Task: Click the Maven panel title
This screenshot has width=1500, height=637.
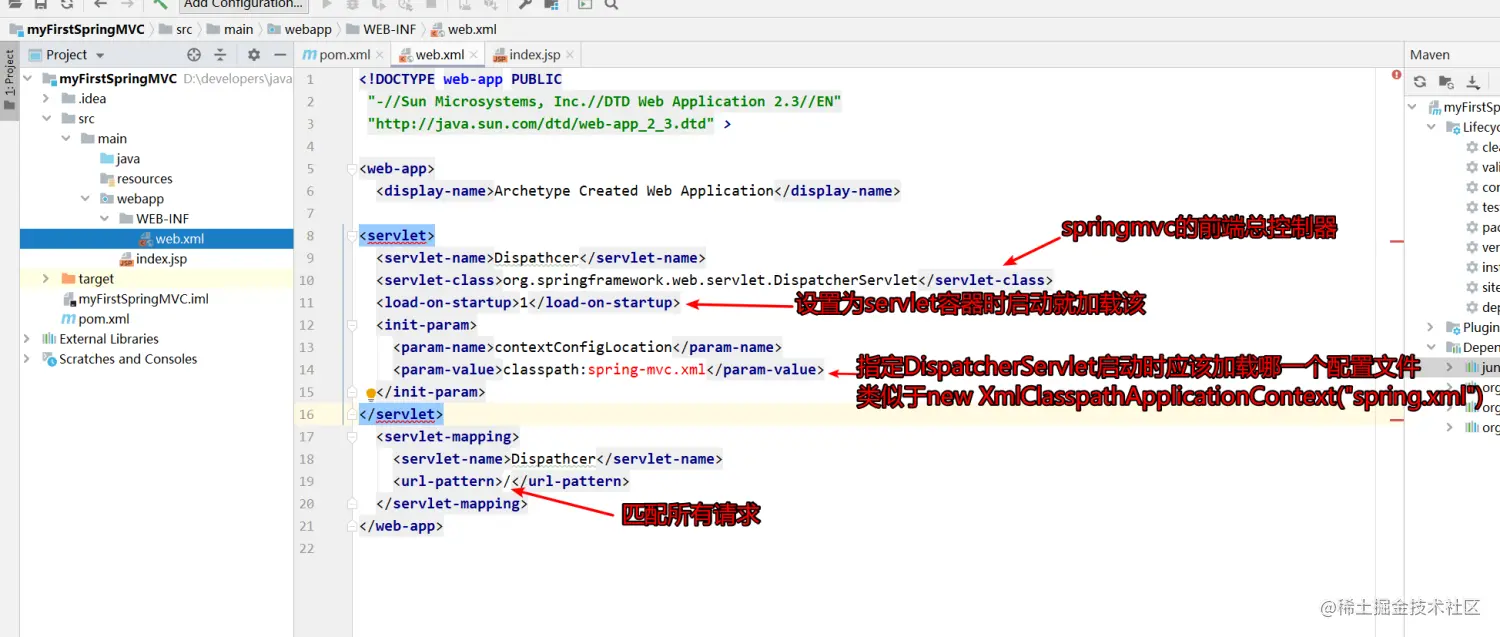Action: click(x=1430, y=55)
